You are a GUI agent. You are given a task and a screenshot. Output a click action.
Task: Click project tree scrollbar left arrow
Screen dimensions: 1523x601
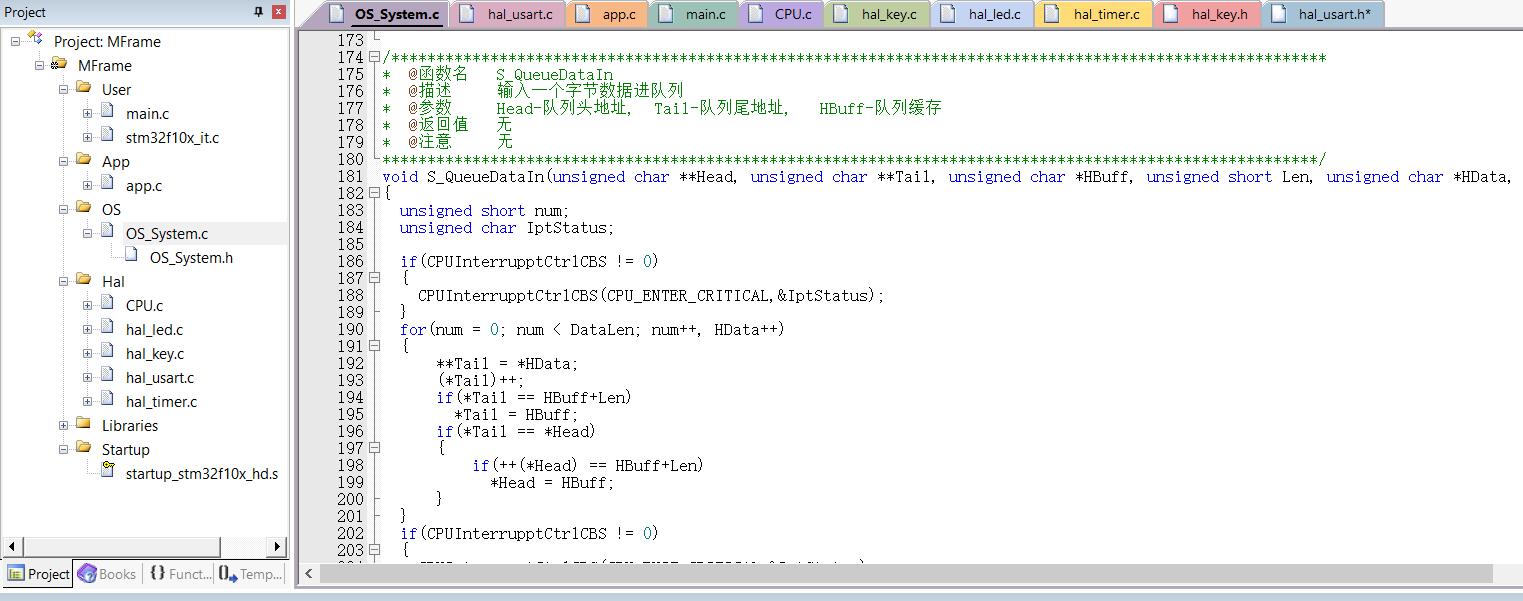pyautogui.click(x=10, y=547)
